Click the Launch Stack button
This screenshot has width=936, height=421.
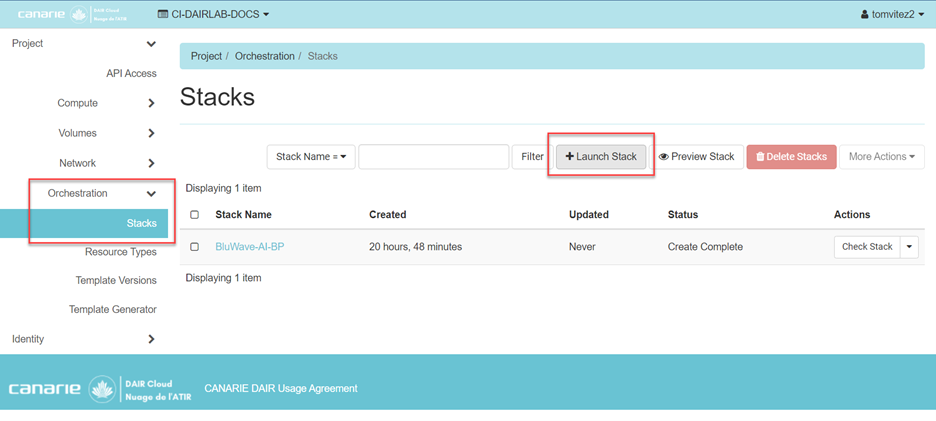(x=601, y=157)
